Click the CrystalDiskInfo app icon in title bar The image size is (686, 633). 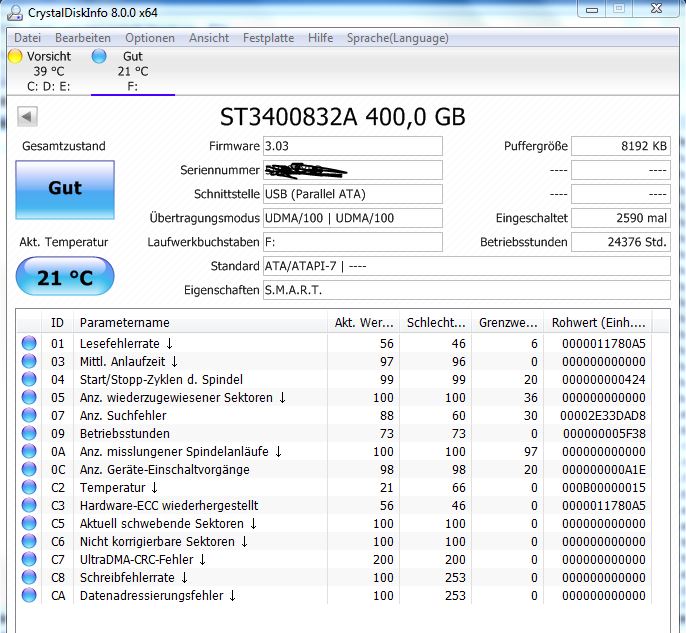(x=14, y=12)
